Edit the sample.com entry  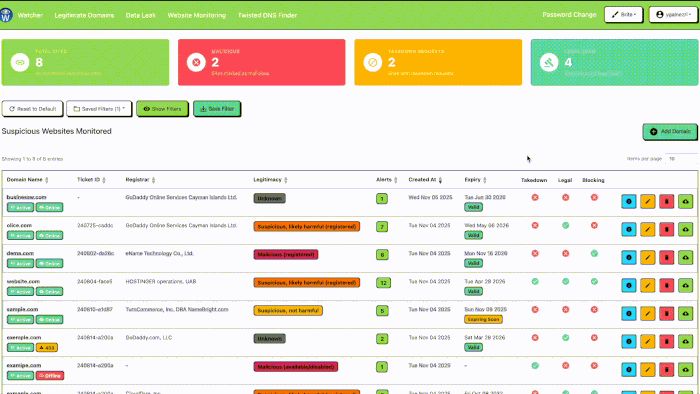pyautogui.click(x=647, y=314)
